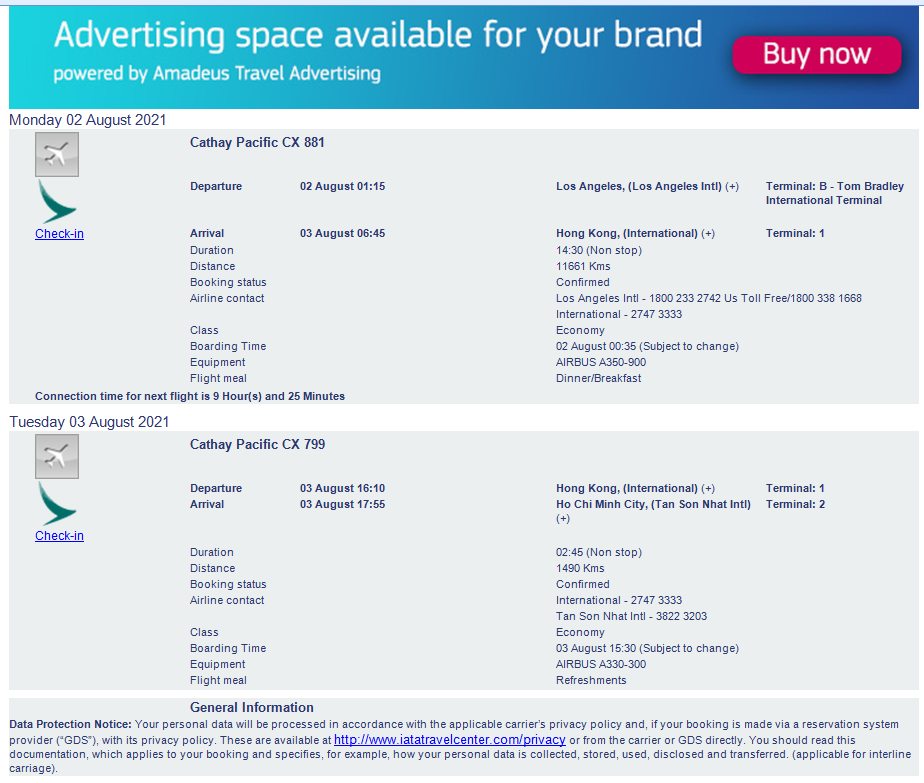
Task: Open Check-in link for flight CX 799
Action: tap(60, 536)
